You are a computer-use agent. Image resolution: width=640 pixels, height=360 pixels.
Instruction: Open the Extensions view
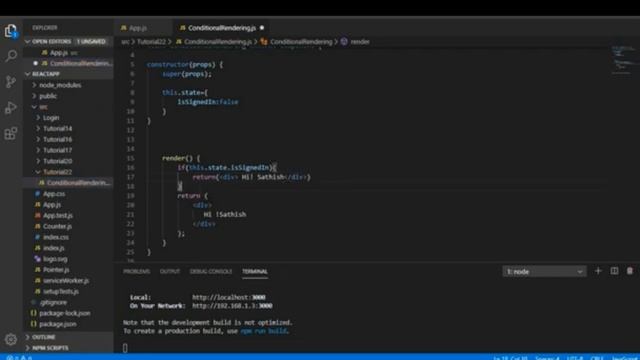tap(11, 133)
